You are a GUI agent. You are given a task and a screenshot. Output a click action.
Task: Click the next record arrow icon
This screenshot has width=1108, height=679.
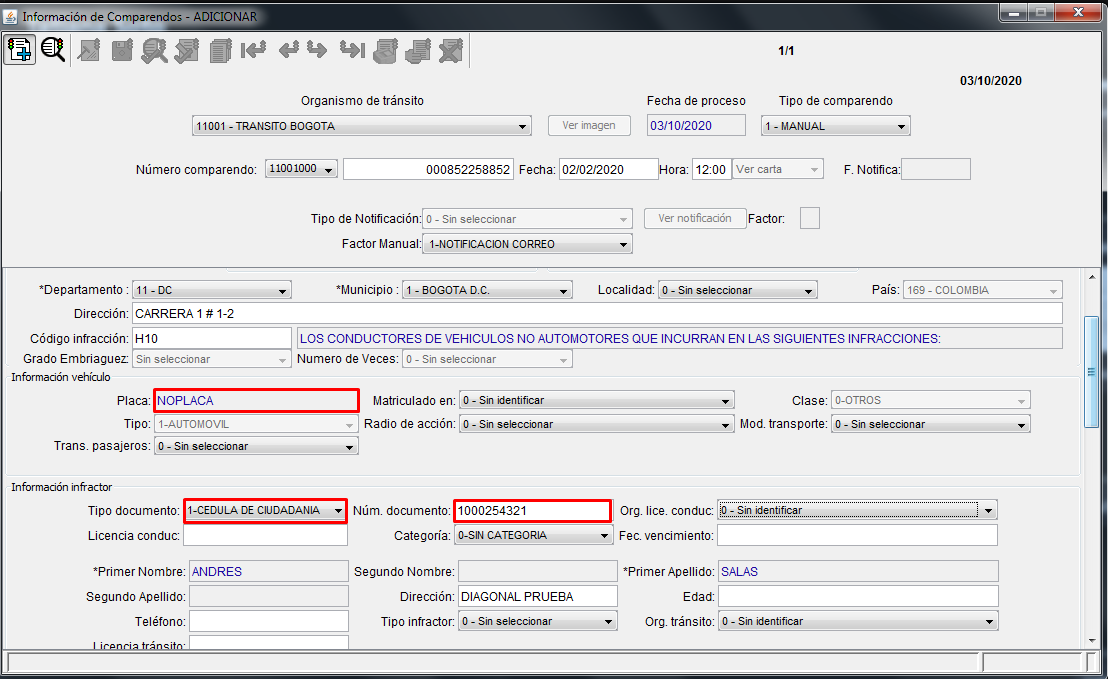click(317, 49)
